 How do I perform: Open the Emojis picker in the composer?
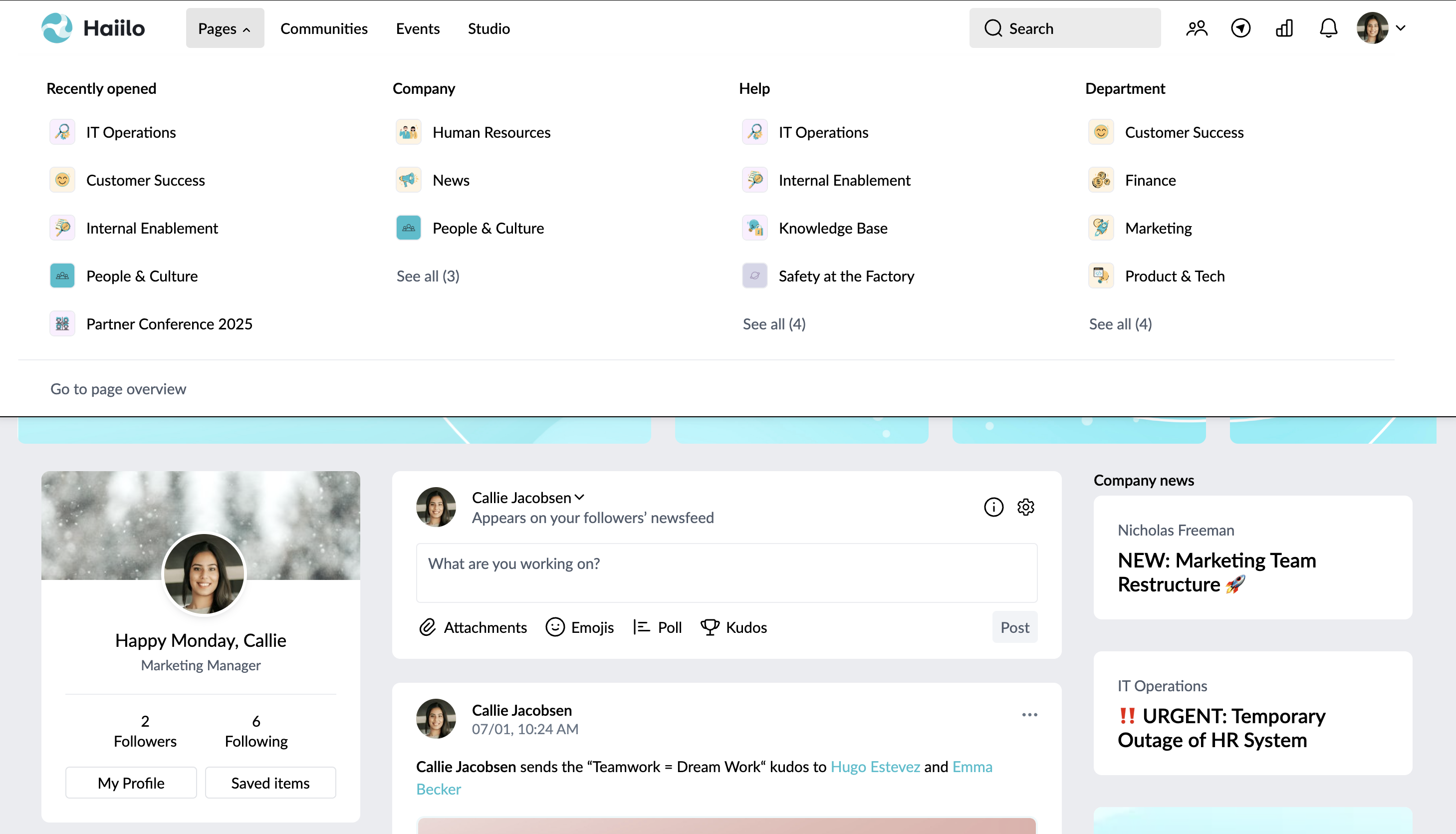point(554,627)
